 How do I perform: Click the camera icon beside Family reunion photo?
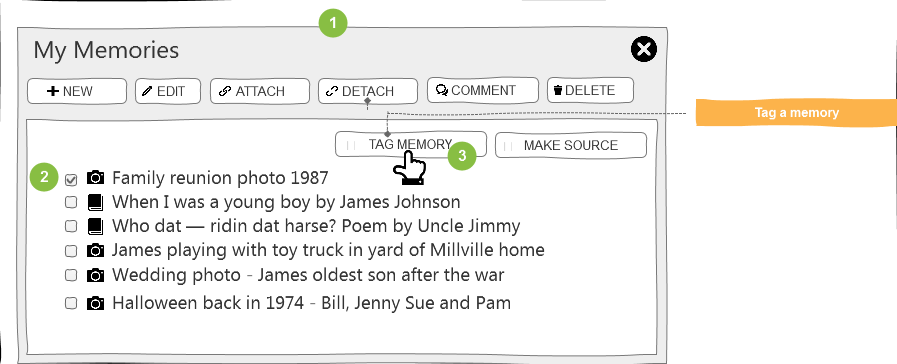coord(96,178)
